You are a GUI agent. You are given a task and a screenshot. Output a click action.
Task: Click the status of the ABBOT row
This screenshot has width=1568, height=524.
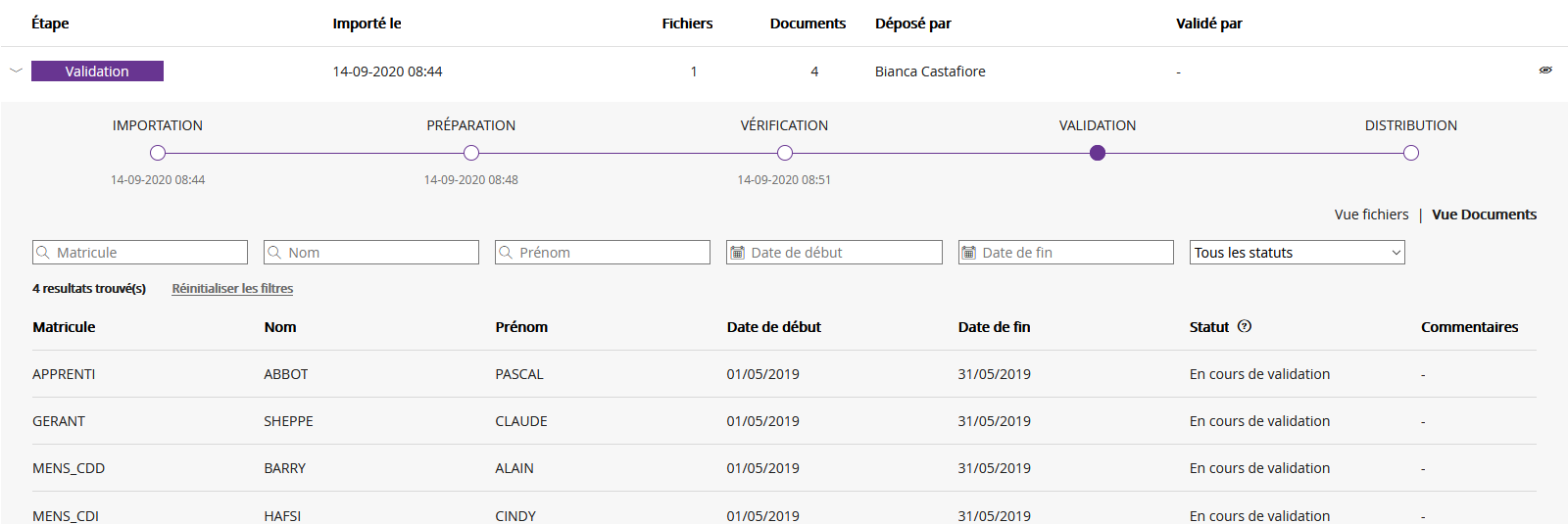1260,374
